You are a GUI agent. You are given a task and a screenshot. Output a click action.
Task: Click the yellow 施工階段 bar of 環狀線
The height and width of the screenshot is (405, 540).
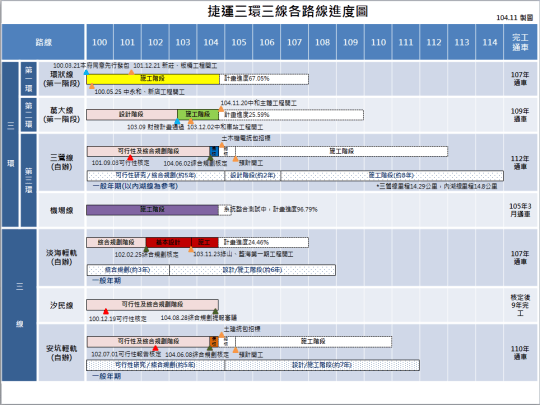(153, 79)
